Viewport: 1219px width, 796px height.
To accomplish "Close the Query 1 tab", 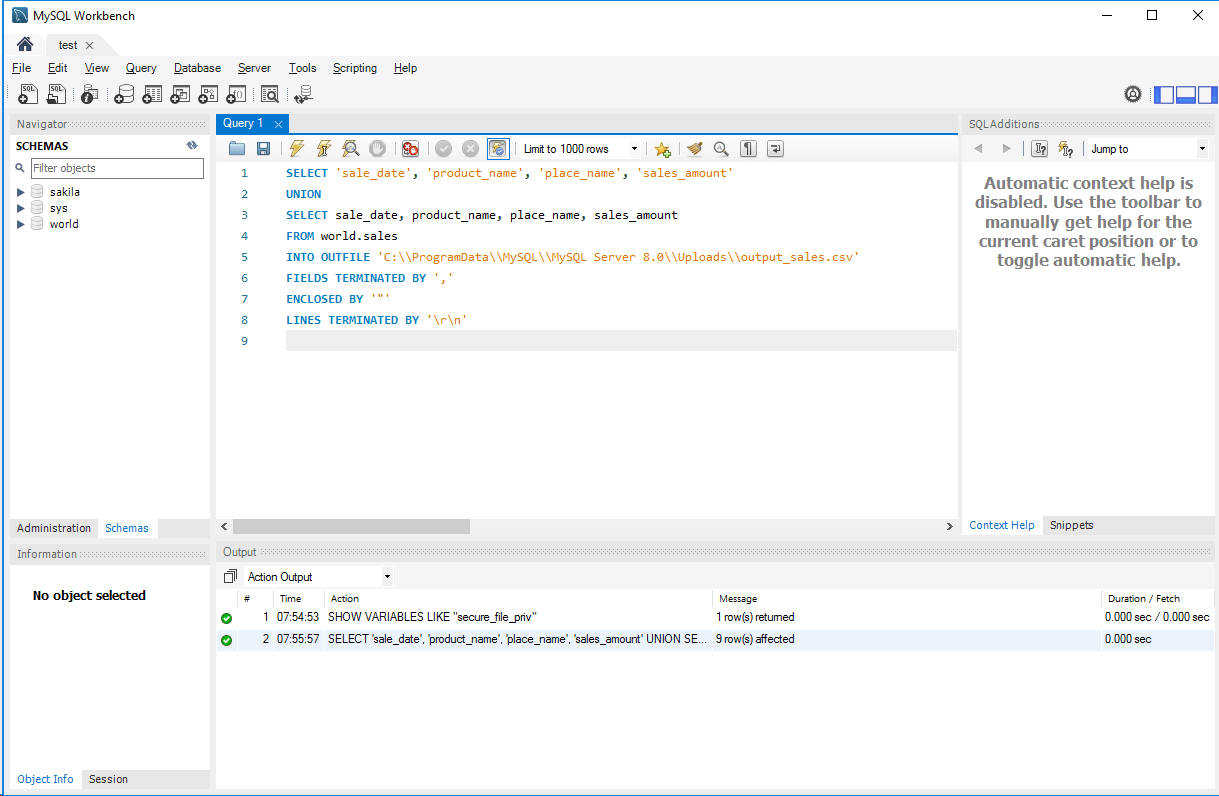I will point(278,124).
